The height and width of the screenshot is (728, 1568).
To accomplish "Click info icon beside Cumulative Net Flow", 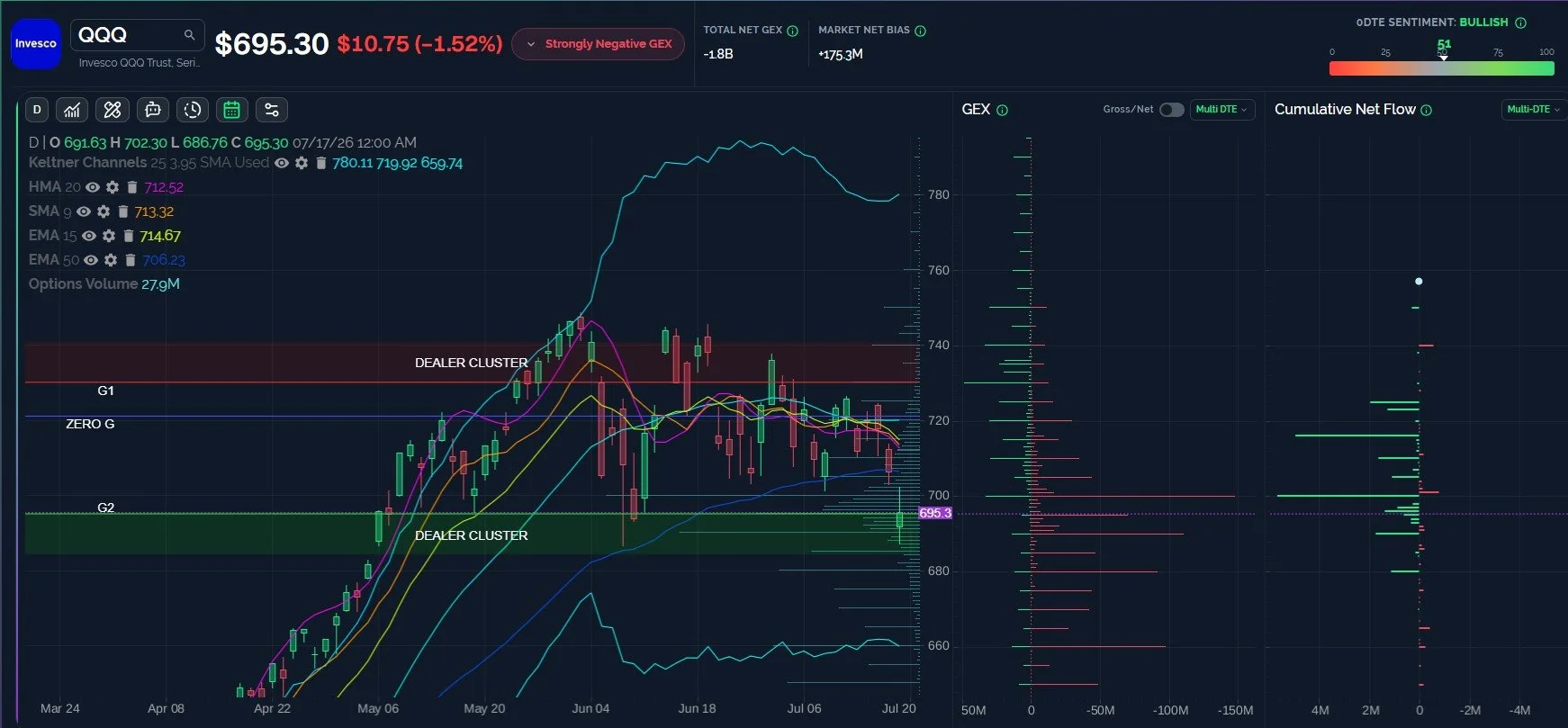I will 1426,110.
